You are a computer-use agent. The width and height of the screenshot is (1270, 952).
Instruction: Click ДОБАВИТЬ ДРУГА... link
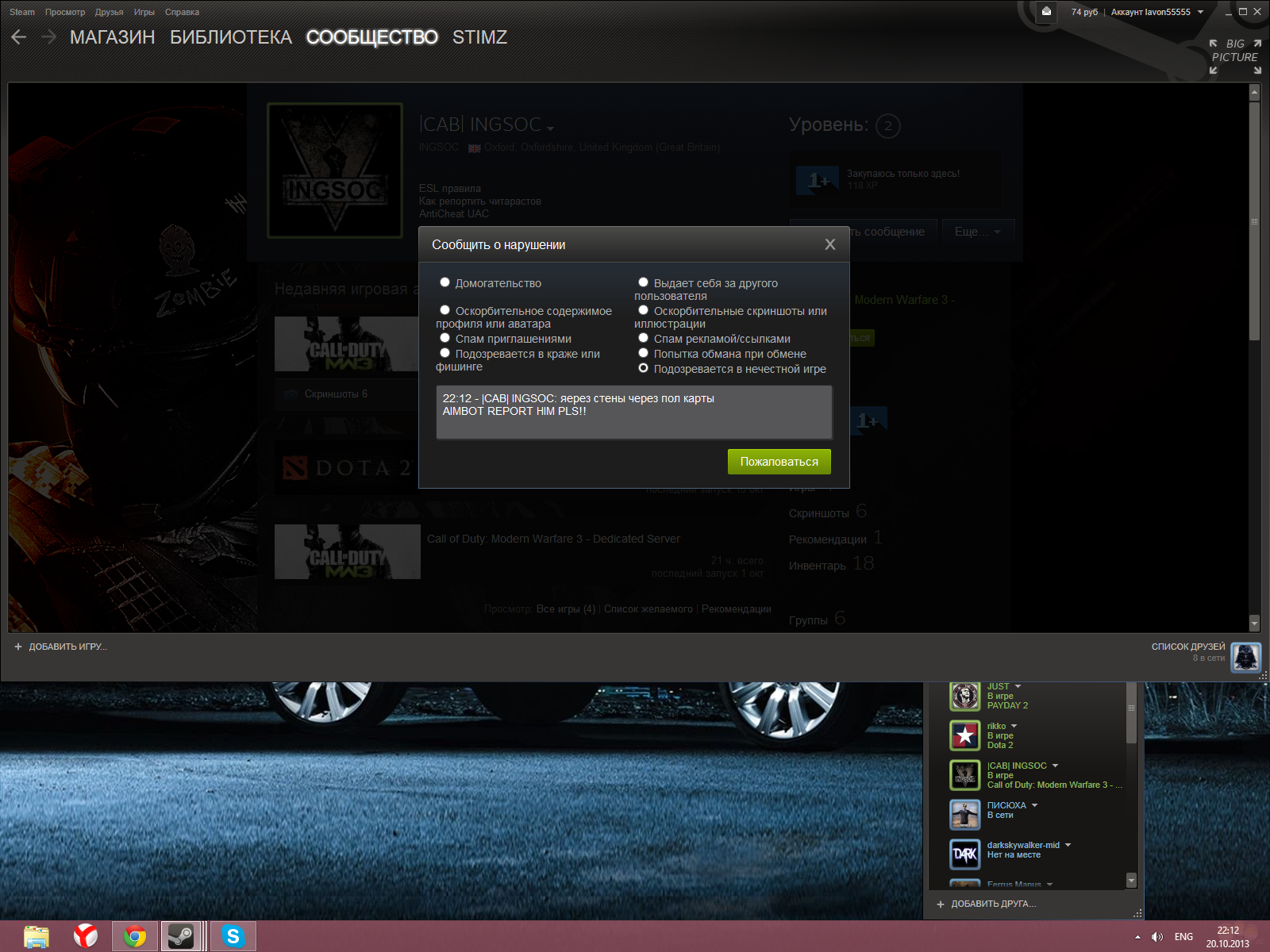pyautogui.click(x=994, y=904)
